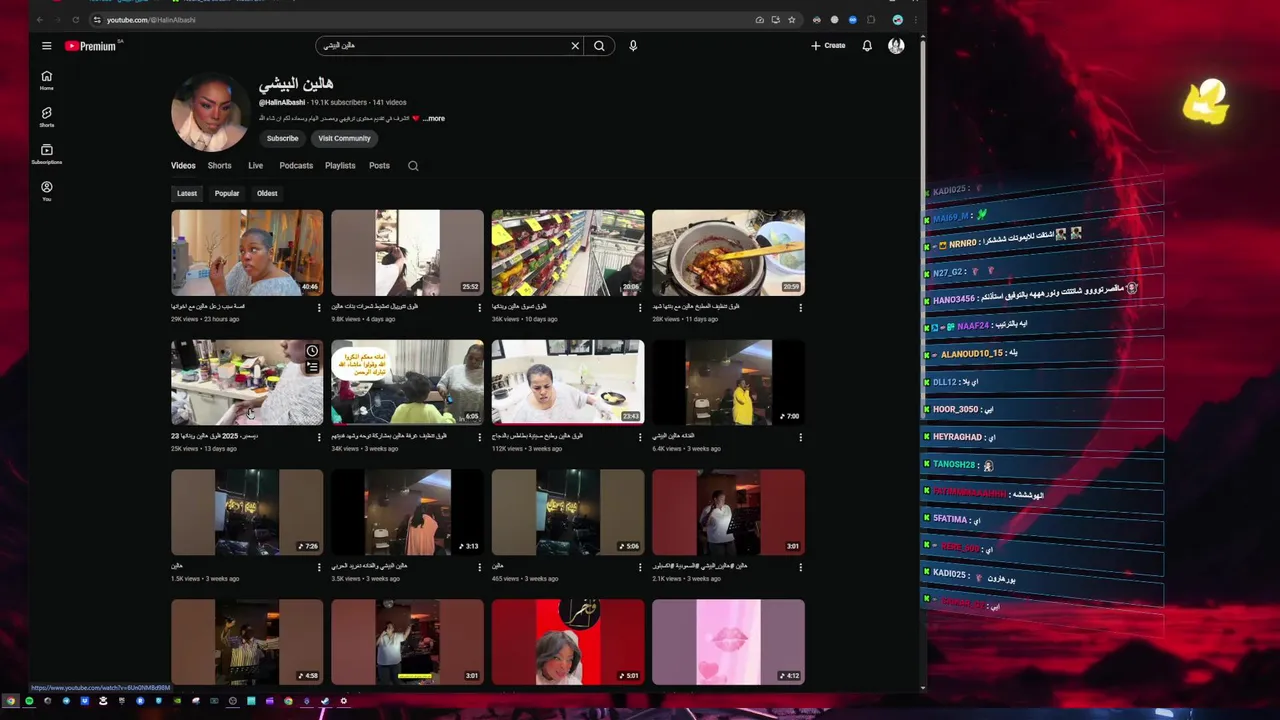Play the red 5:01 video thumbnail
This screenshot has width=1280, height=720.
pos(568,642)
